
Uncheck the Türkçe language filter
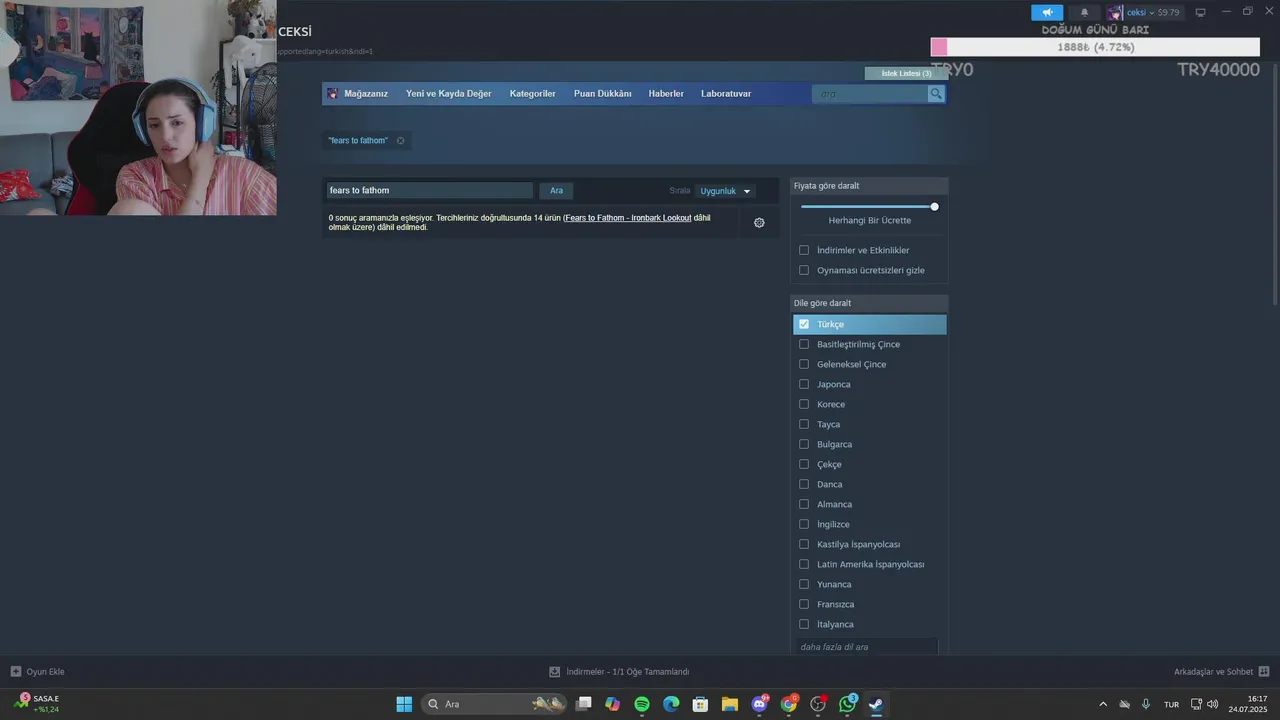point(804,324)
